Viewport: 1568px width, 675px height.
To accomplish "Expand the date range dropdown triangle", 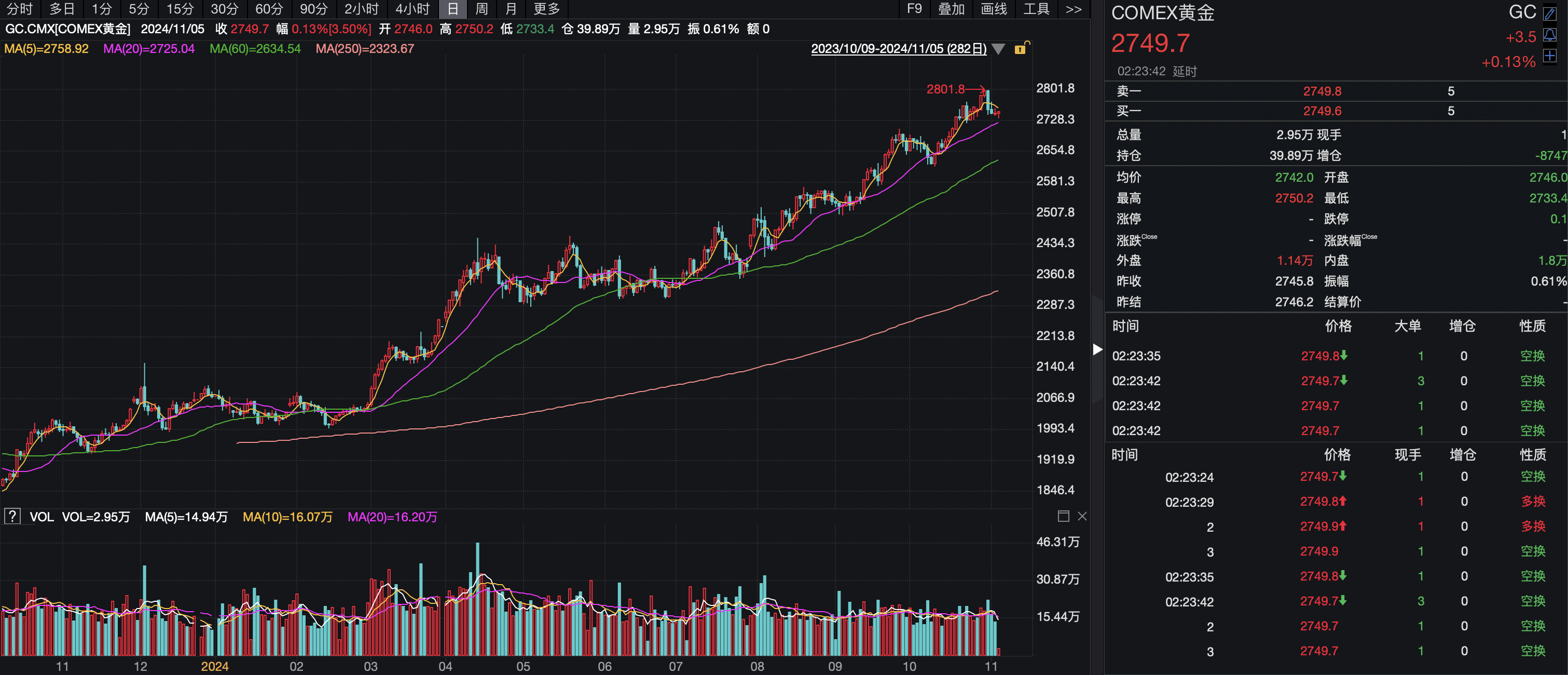I will (998, 49).
